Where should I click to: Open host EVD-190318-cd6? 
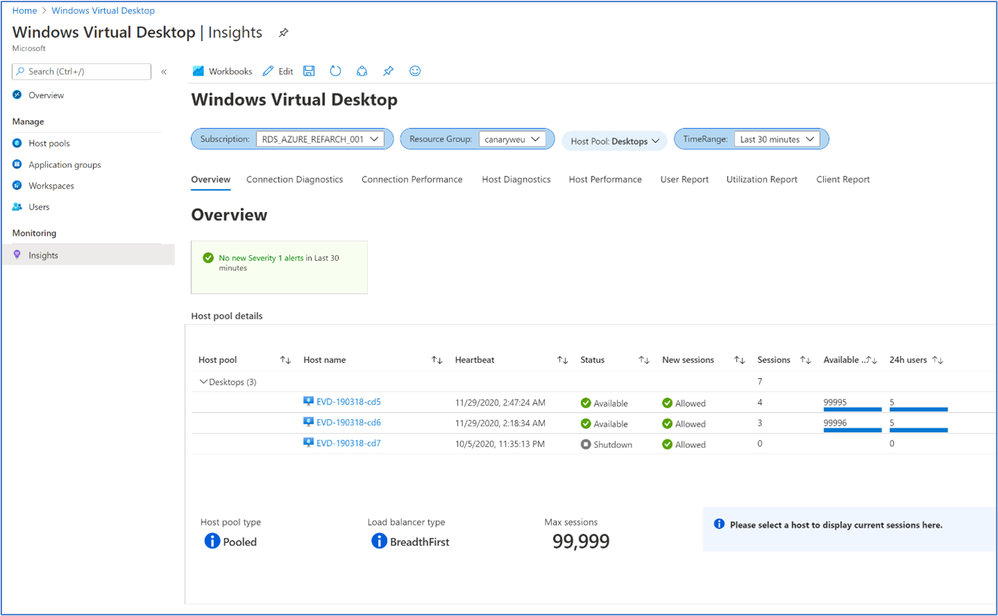[x=349, y=423]
